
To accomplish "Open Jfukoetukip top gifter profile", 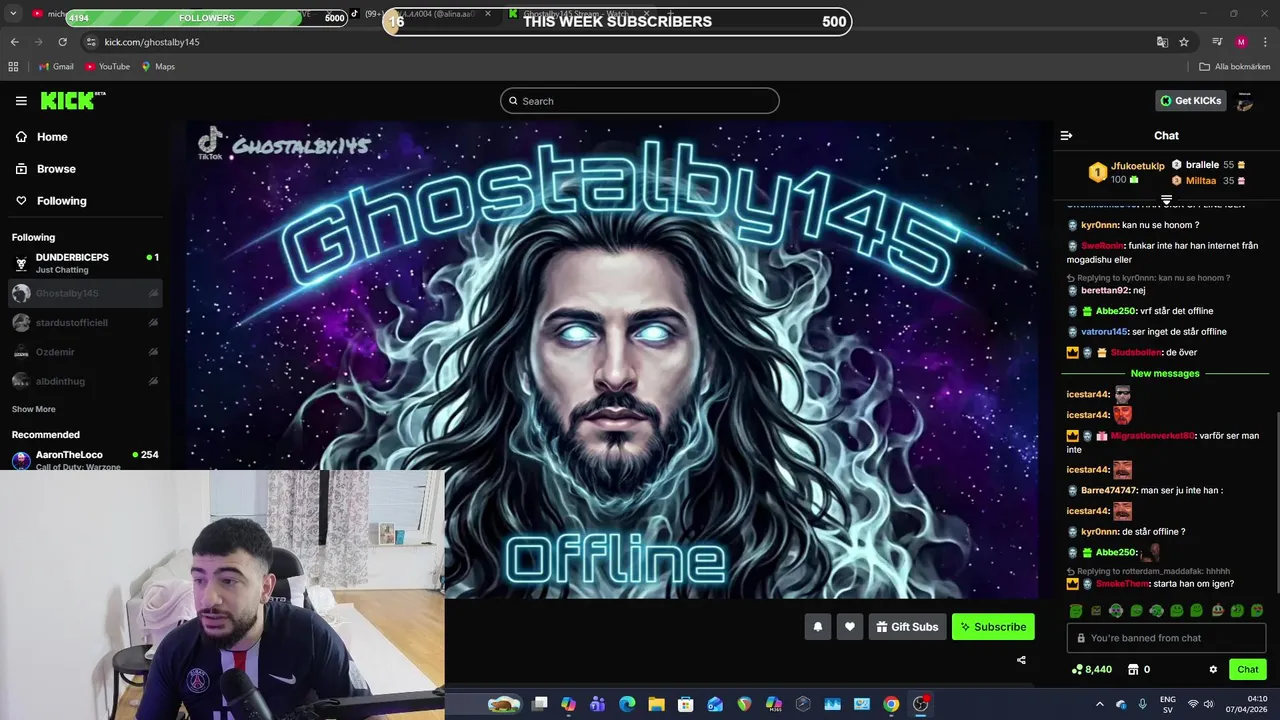I will [1137, 166].
